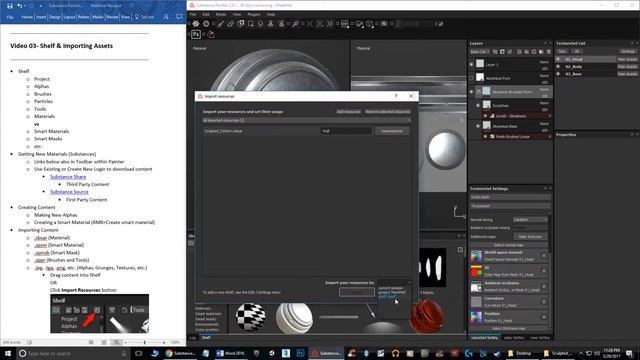The image size is (640, 360).
Task: Open the Edit menu in Substance Painter
Action: coord(206,14)
